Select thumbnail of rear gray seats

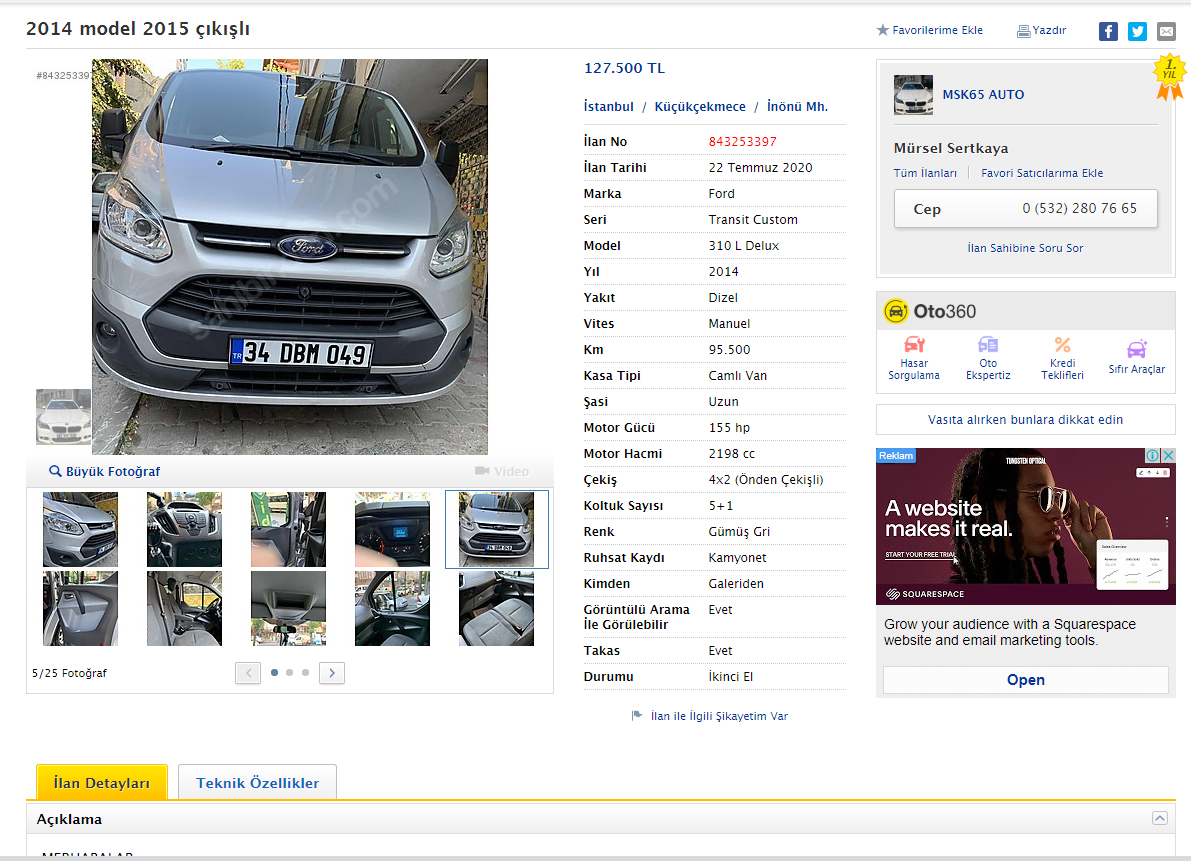coord(497,608)
